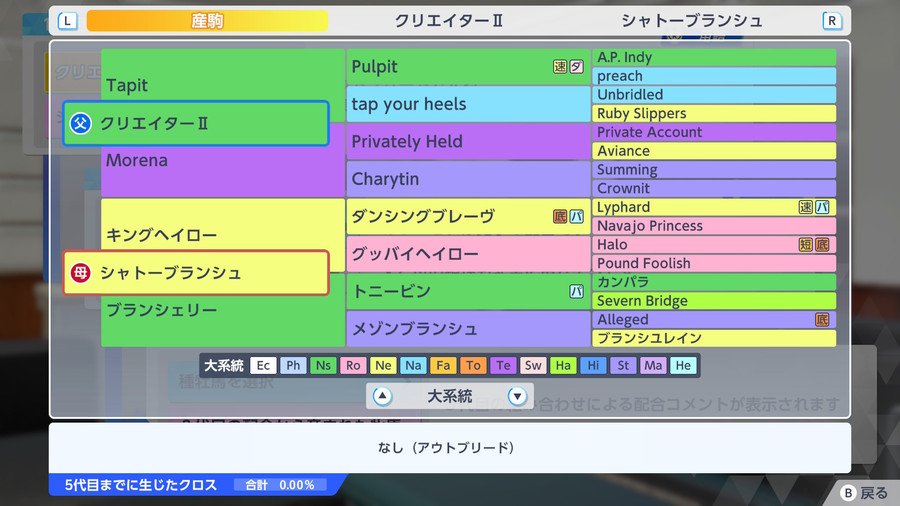Click the Hi lineage swatch
This screenshot has height=506, width=900.
click(x=593, y=365)
